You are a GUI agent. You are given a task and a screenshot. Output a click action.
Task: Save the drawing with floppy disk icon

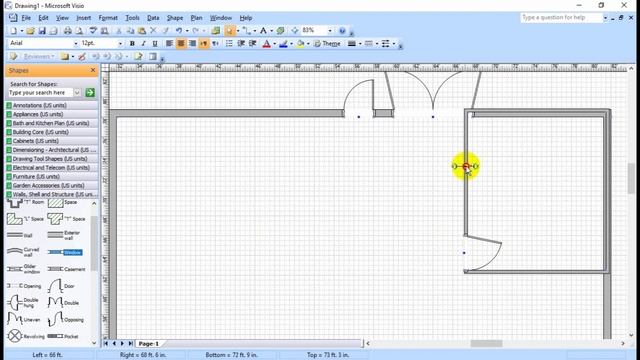[x=42, y=31]
